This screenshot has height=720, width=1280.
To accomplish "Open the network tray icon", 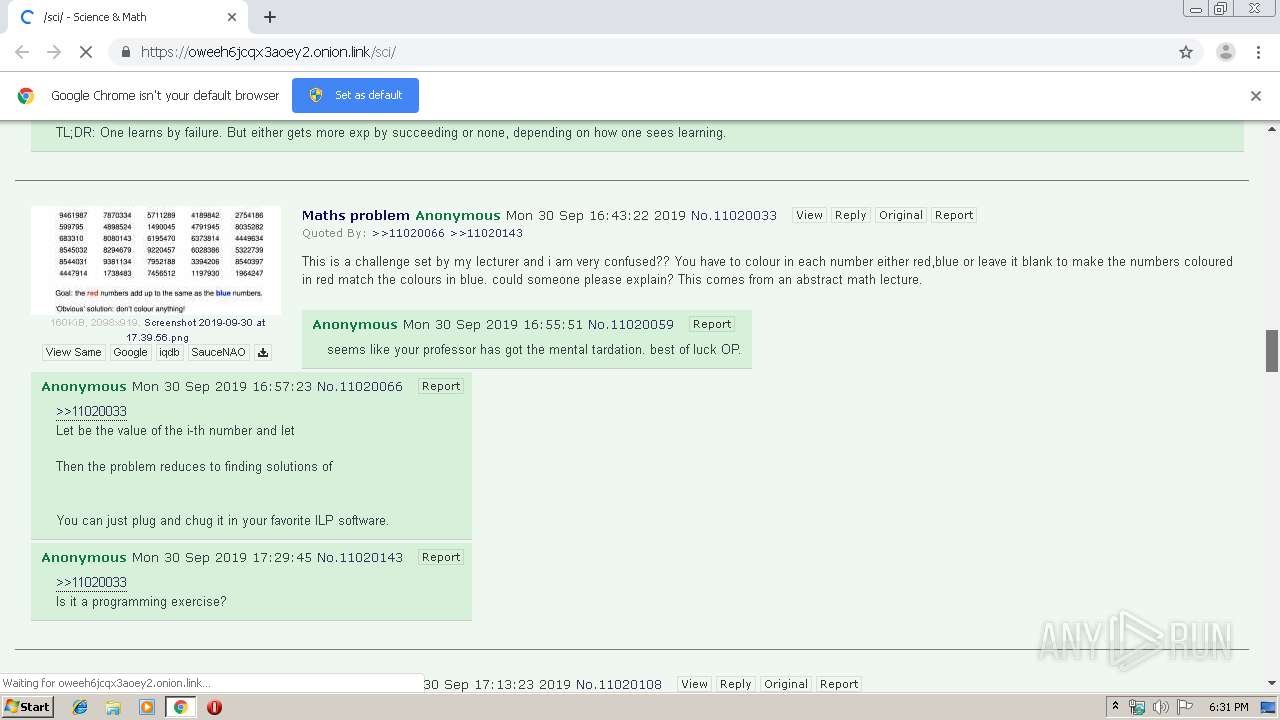I will tap(1137, 707).
